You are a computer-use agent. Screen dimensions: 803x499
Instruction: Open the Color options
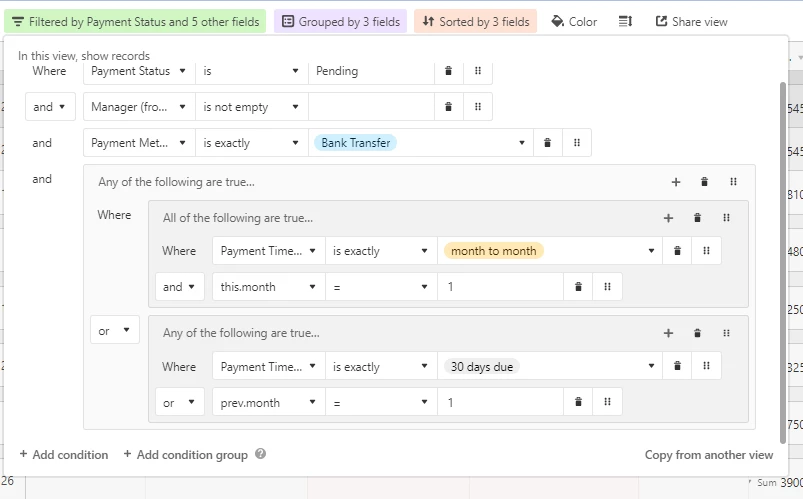coord(574,22)
